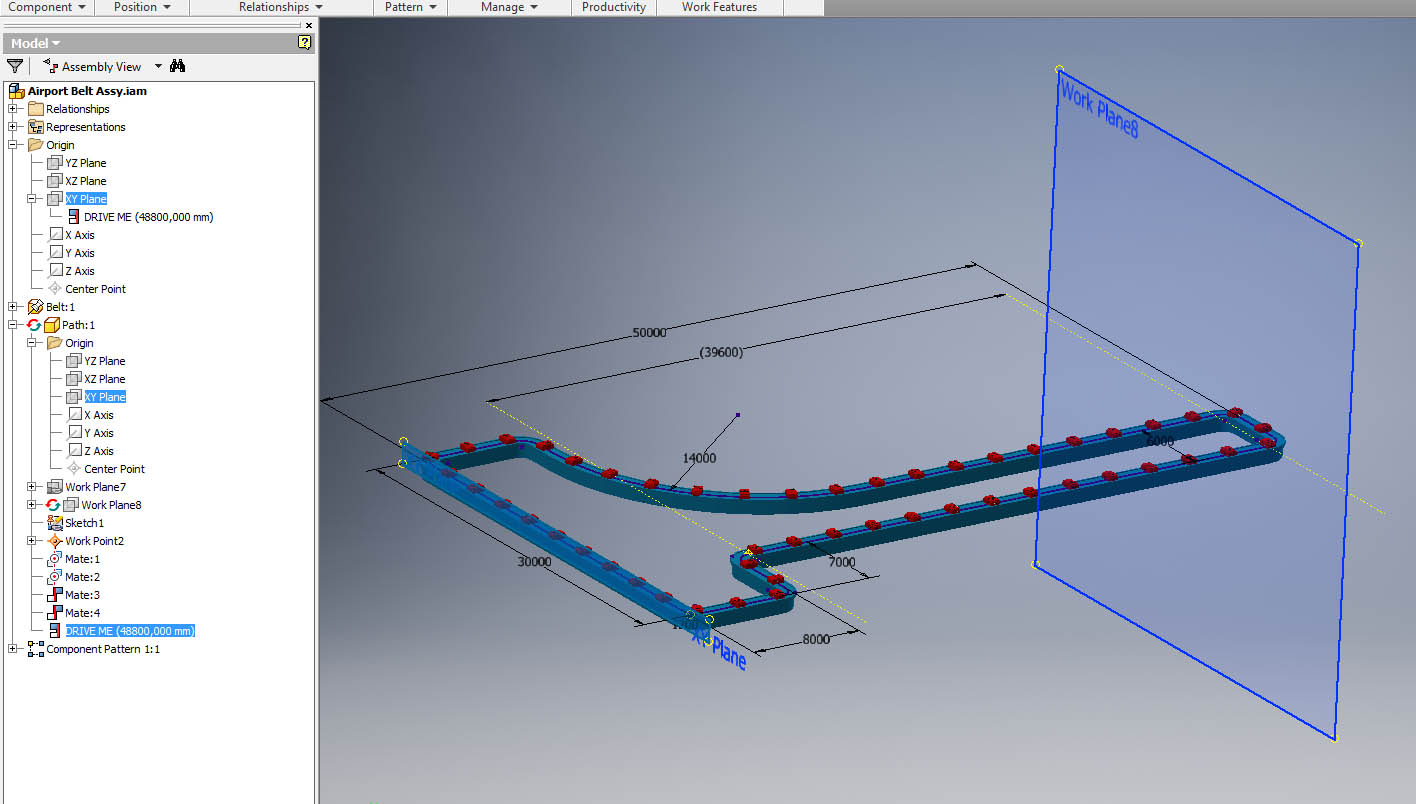The height and width of the screenshot is (804, 1416).
Task: Select Center Point icon under assembly Origin
Action: coord(55,289)
